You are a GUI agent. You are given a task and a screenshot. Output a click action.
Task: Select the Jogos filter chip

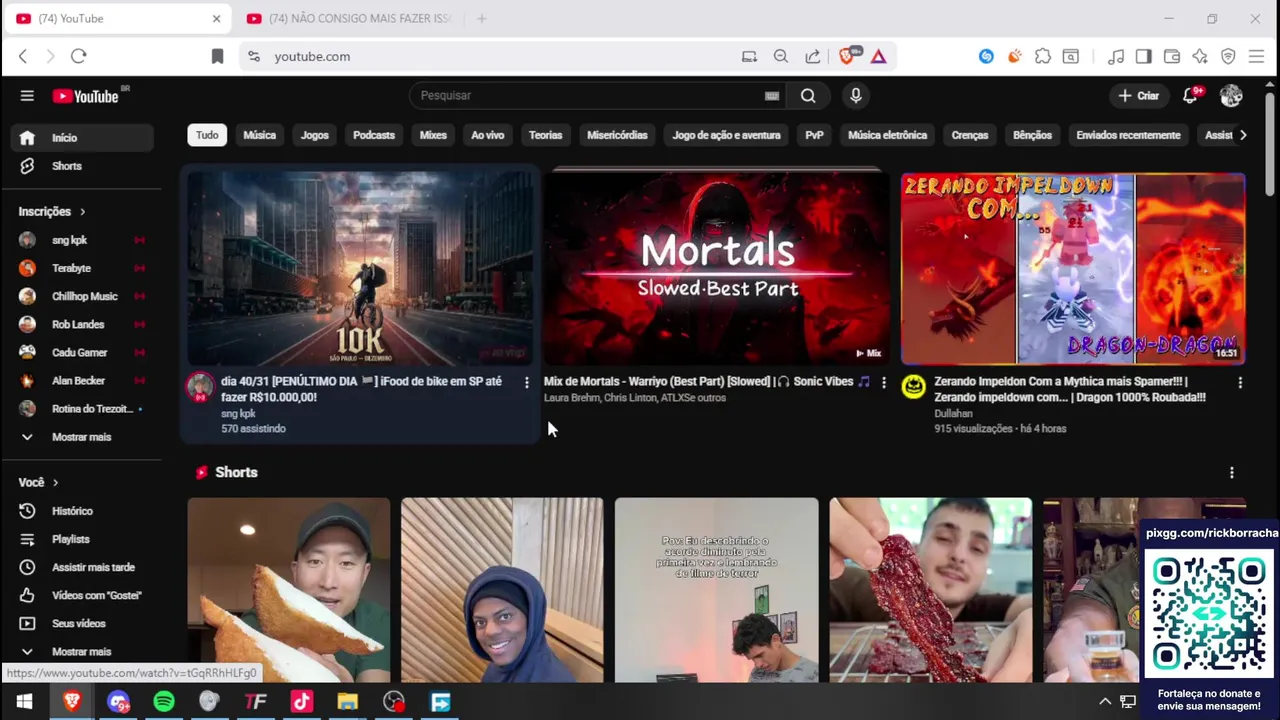pos(315,135)
